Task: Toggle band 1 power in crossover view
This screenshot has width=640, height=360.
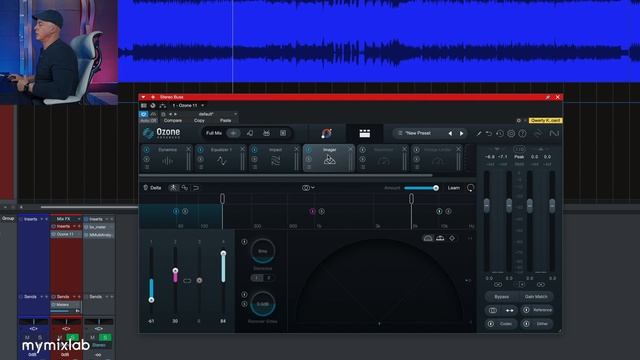Action: pos(176,211)
